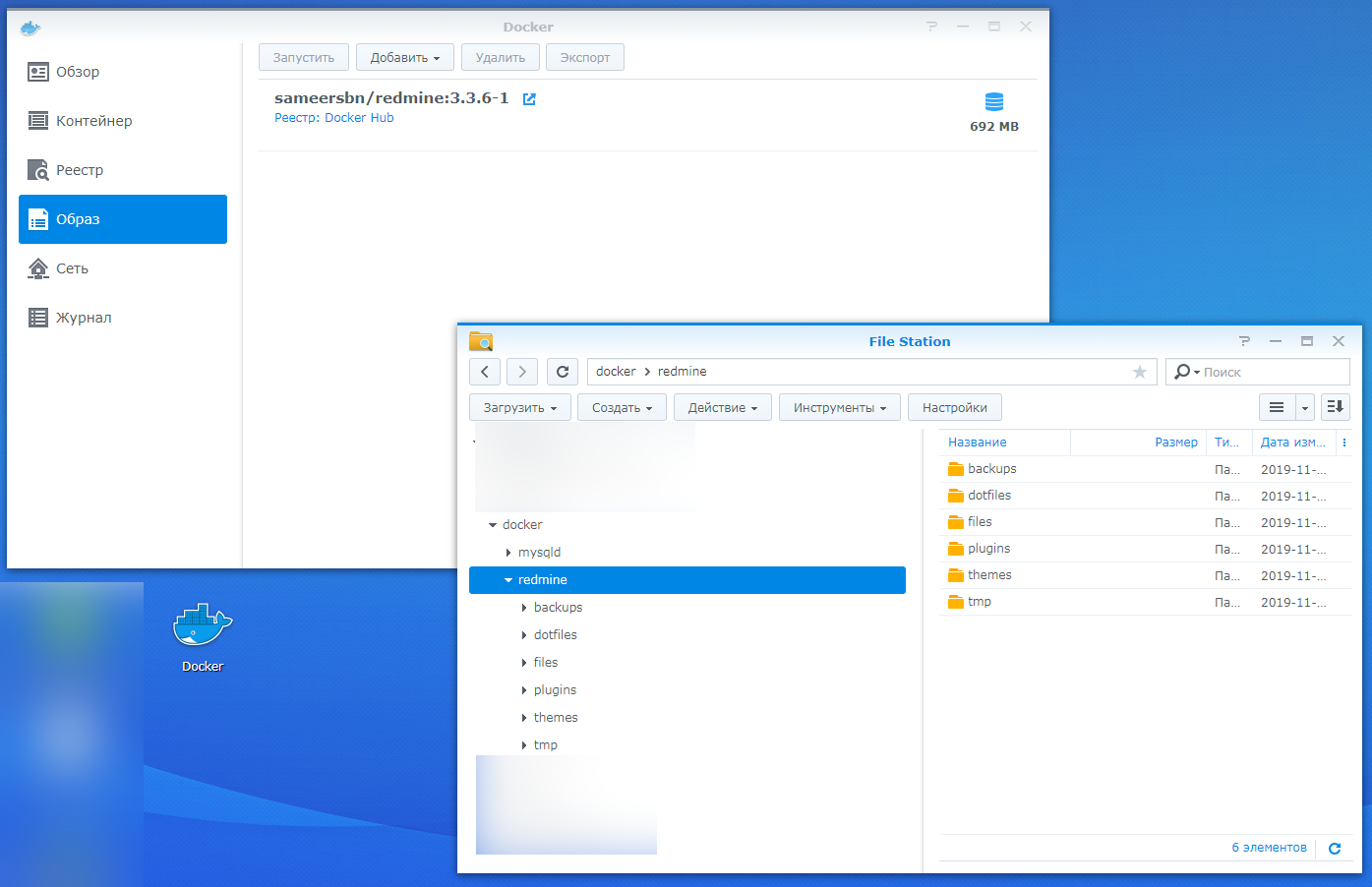Select mysqld folder in tree
The width and height of the screenshot is (1372, 887).
click(539, 553)
